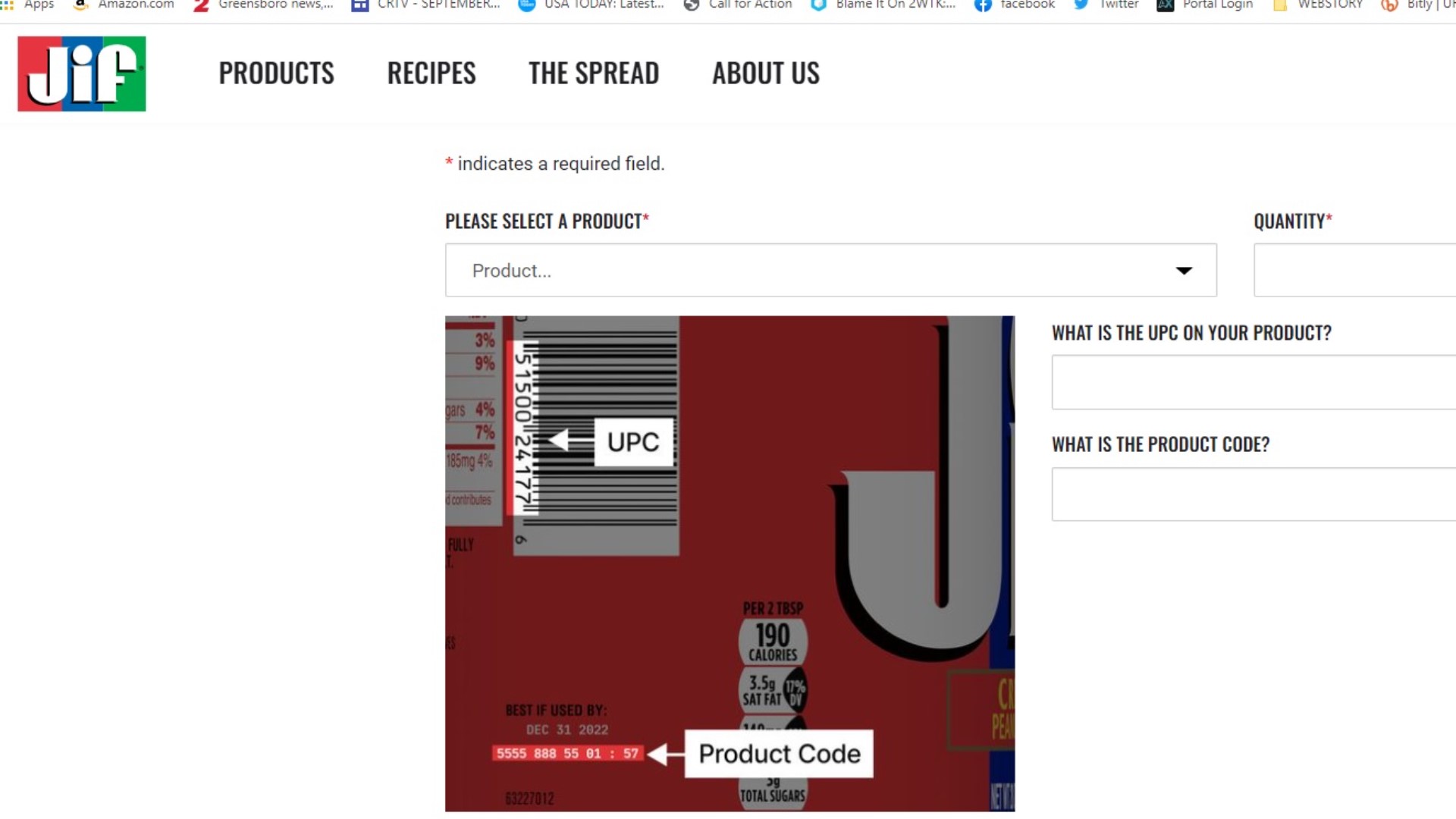Open the Twitter bookmark
1456x819 pixels.
(x=1105, y=5)
